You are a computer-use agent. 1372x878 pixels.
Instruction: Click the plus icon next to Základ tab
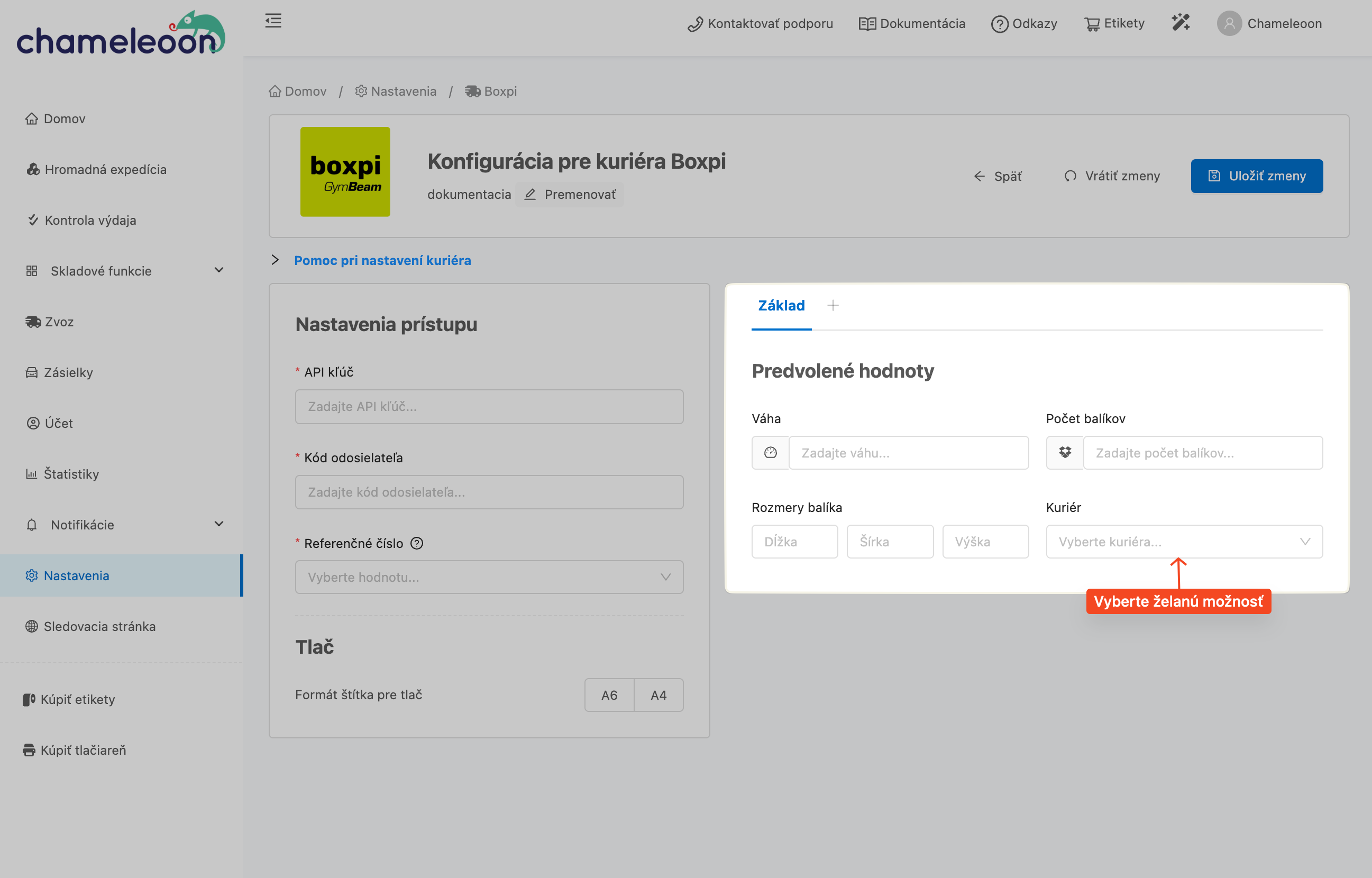[833, 306]
